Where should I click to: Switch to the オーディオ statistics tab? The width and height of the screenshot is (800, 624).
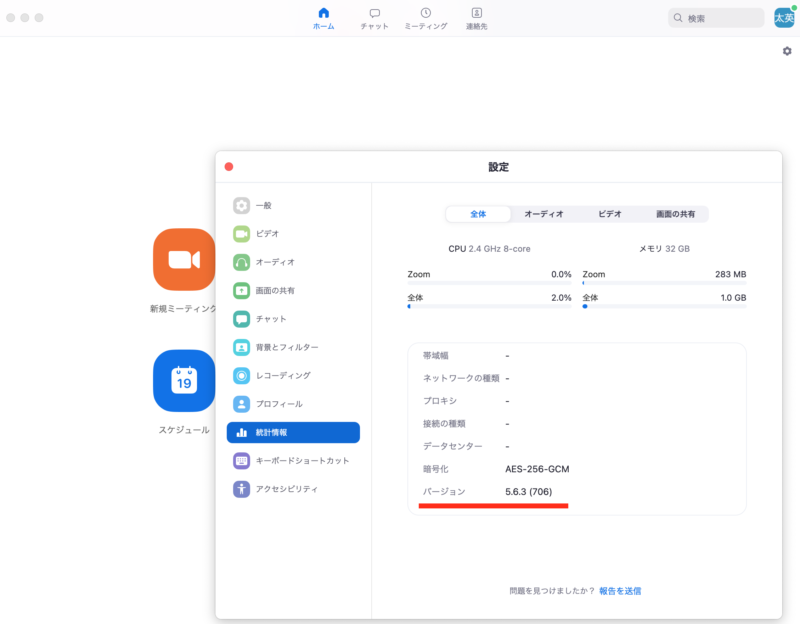click(x=544, y=214)
